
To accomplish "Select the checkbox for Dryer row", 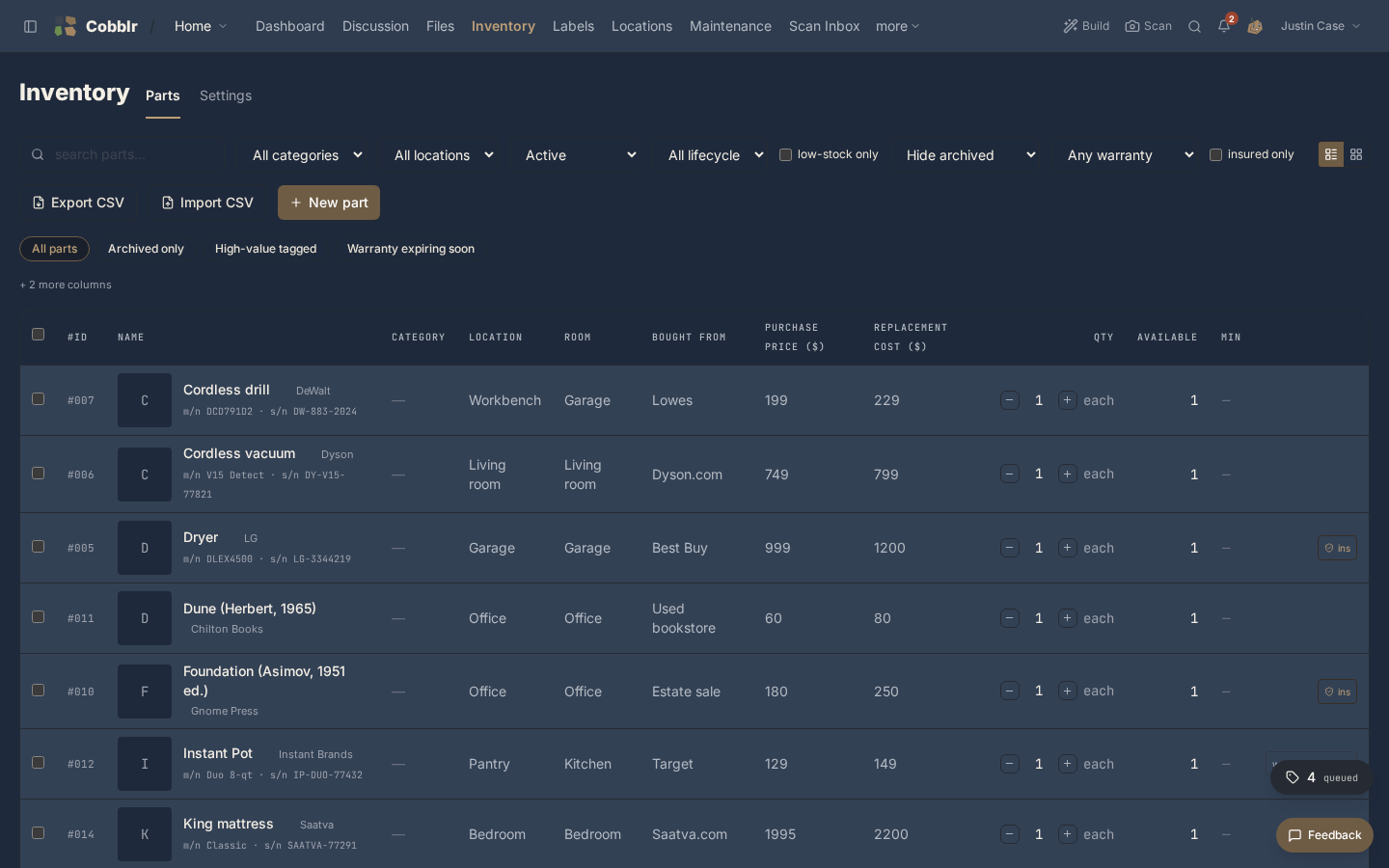I will (39, 546).
